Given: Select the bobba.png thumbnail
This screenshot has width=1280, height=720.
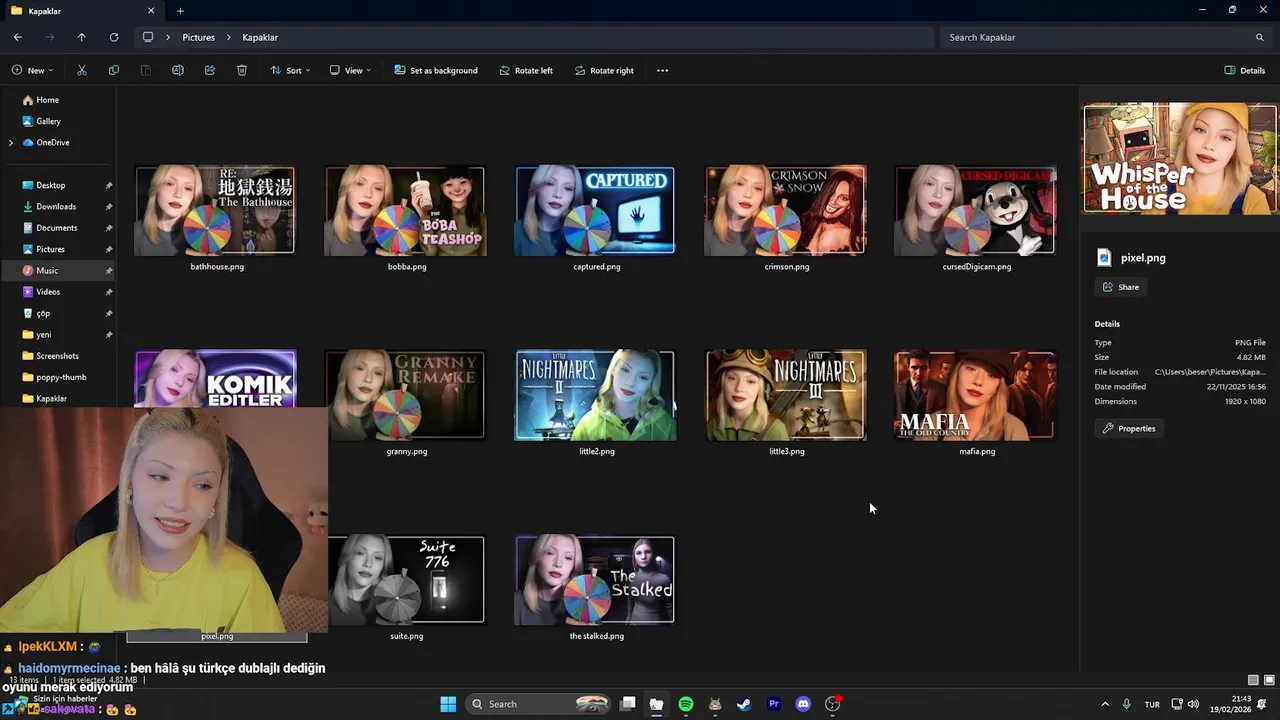Looking at the screenshot, I should tap(405, 211).
